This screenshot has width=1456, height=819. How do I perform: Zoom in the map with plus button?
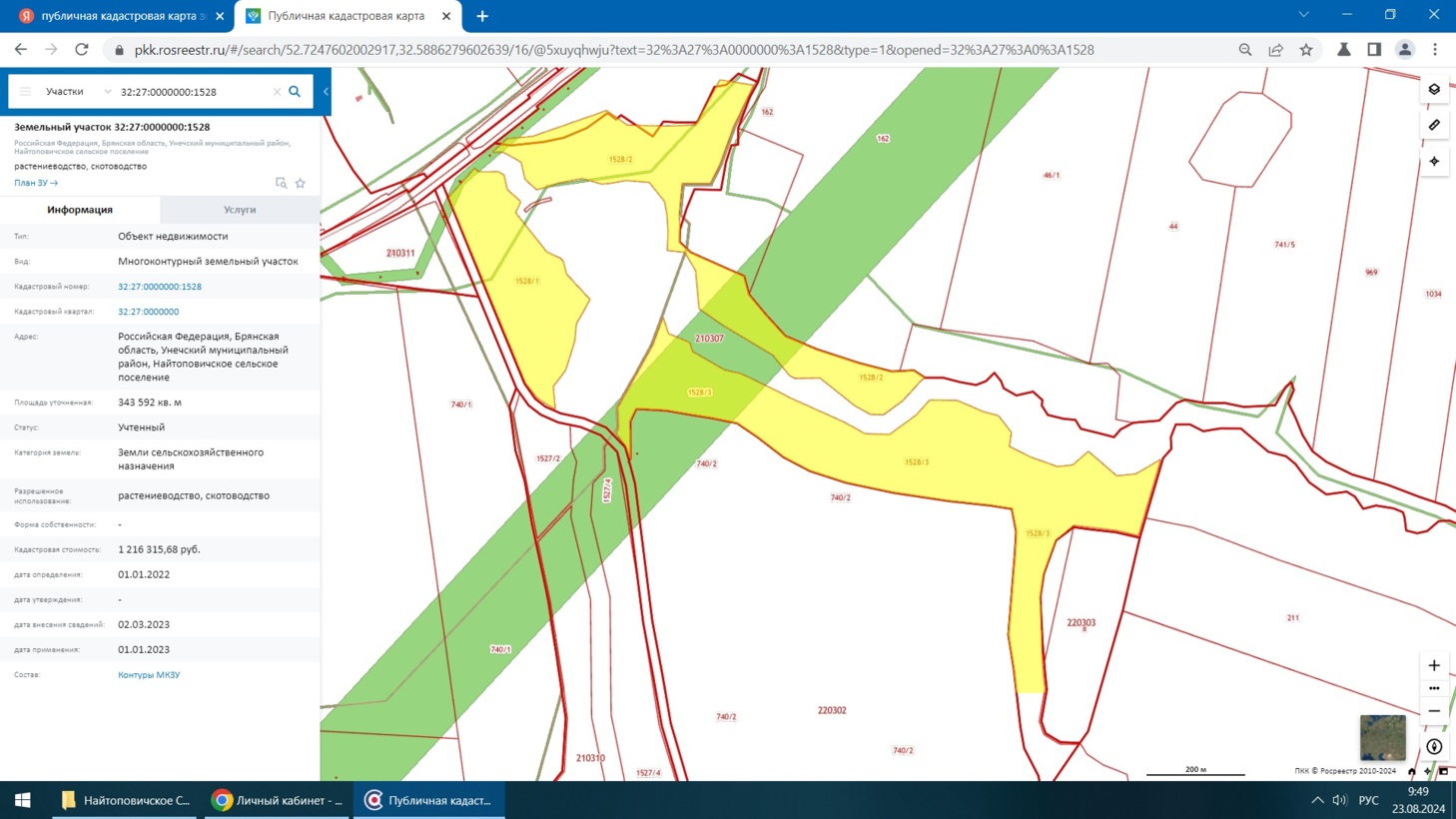1434,665
